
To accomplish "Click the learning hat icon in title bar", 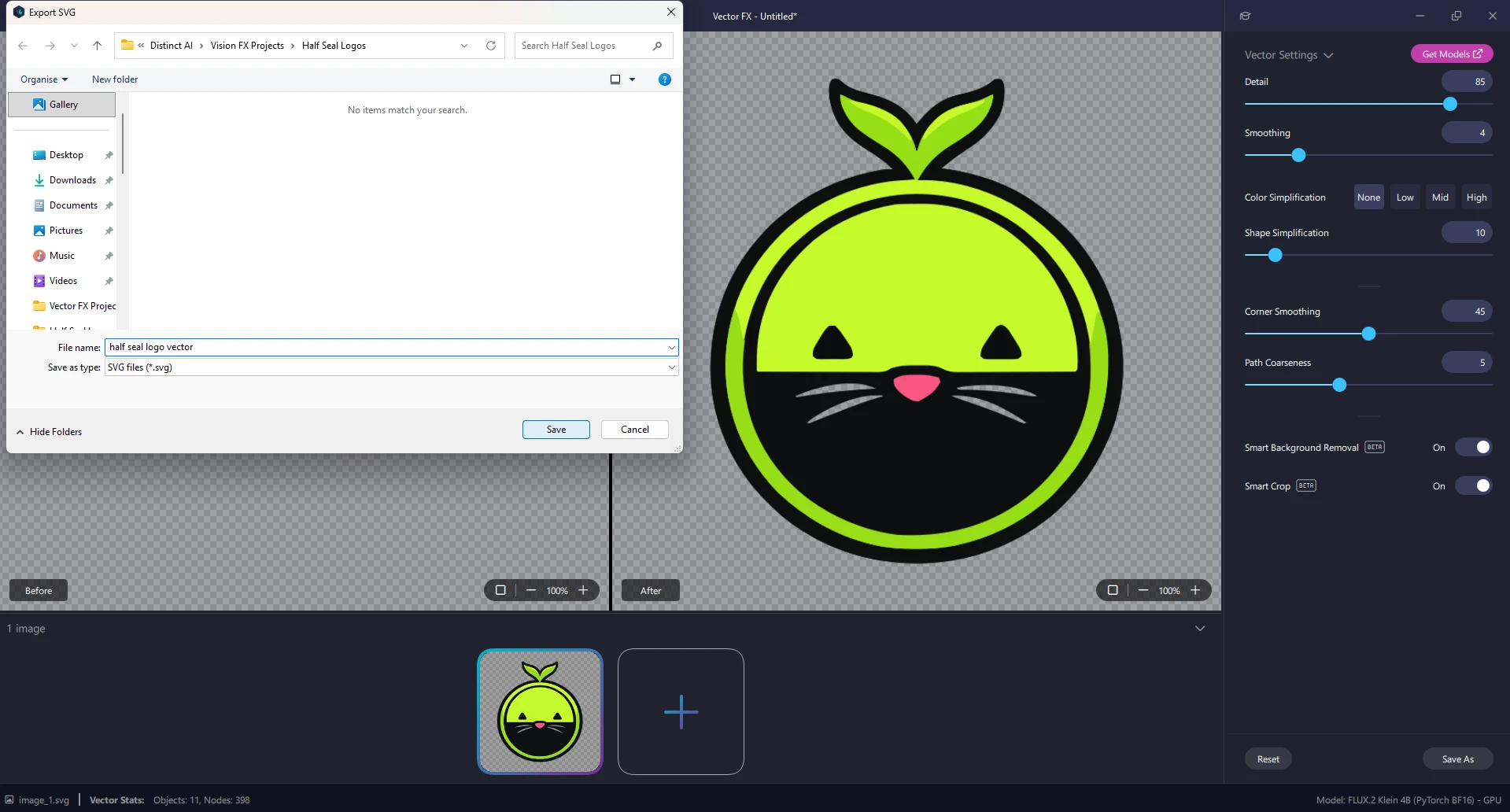I will pos(1245,16).
